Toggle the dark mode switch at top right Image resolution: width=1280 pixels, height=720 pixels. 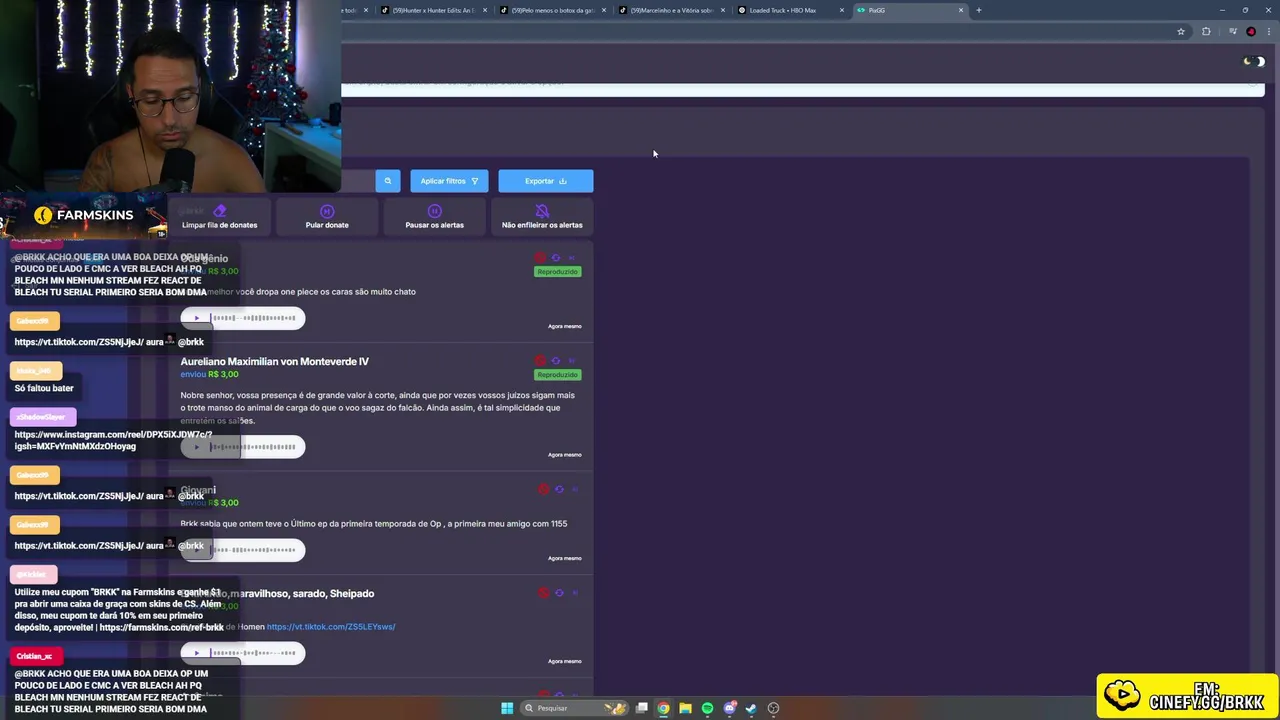(1254, 62)
